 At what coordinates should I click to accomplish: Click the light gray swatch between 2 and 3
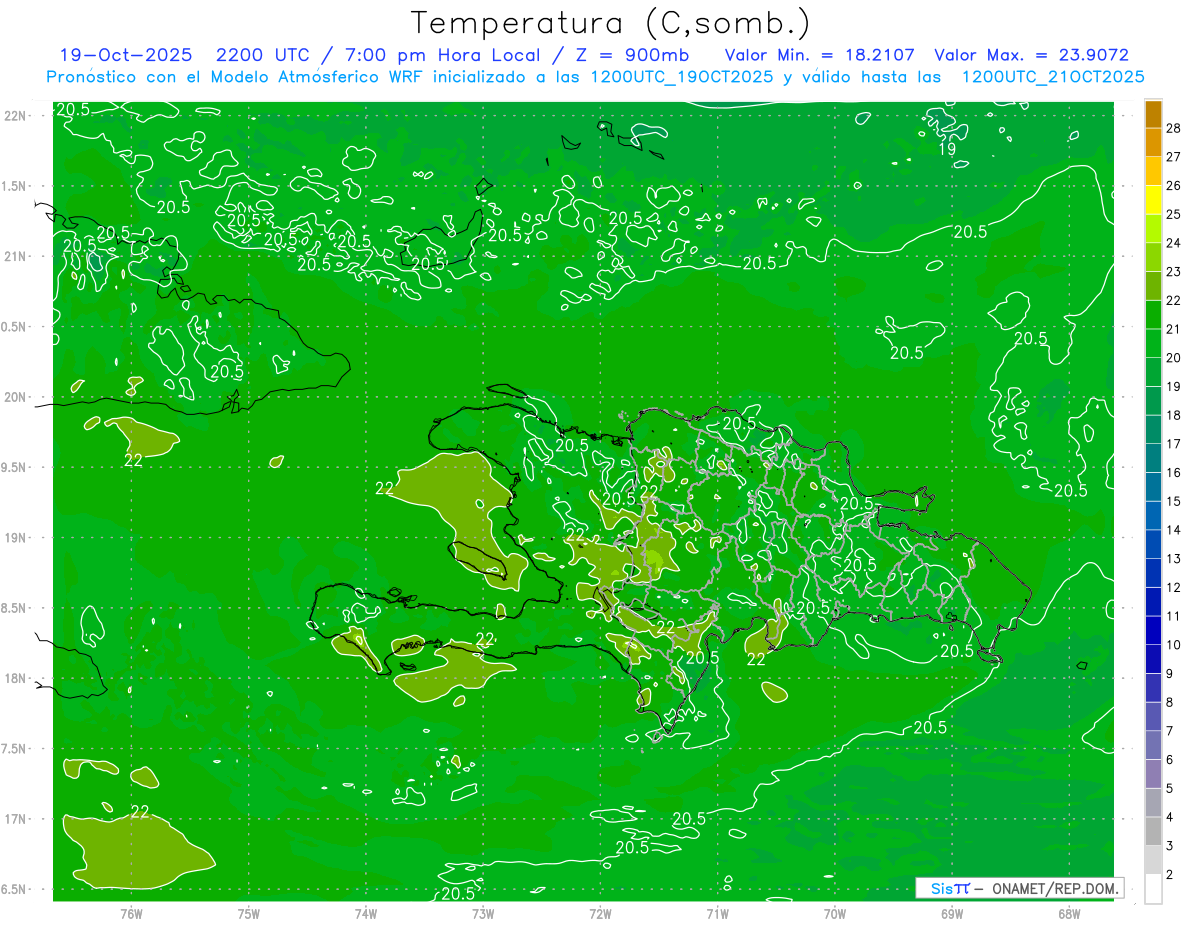click(1153, 860)
